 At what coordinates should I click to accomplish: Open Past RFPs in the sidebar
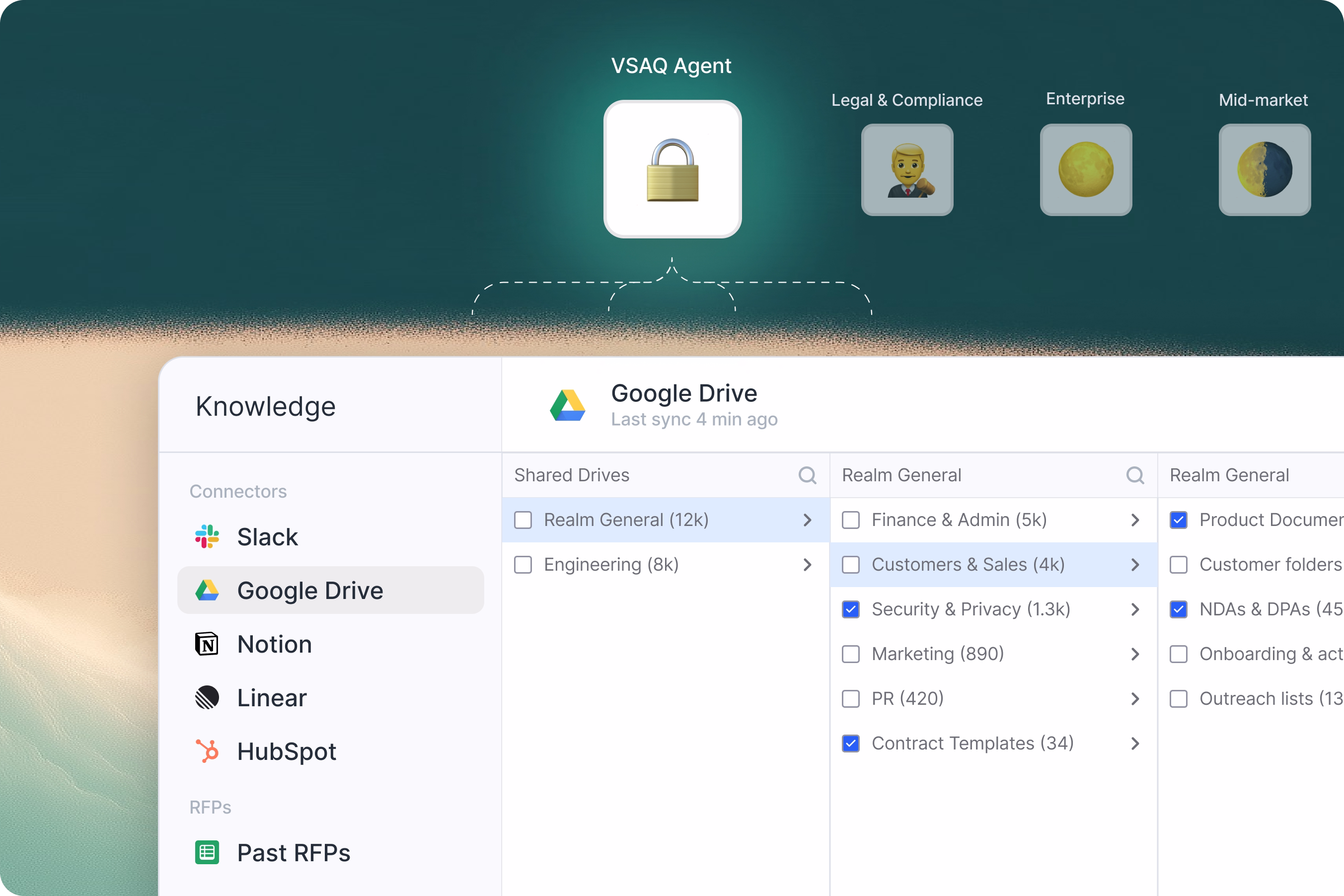(293, 853)
